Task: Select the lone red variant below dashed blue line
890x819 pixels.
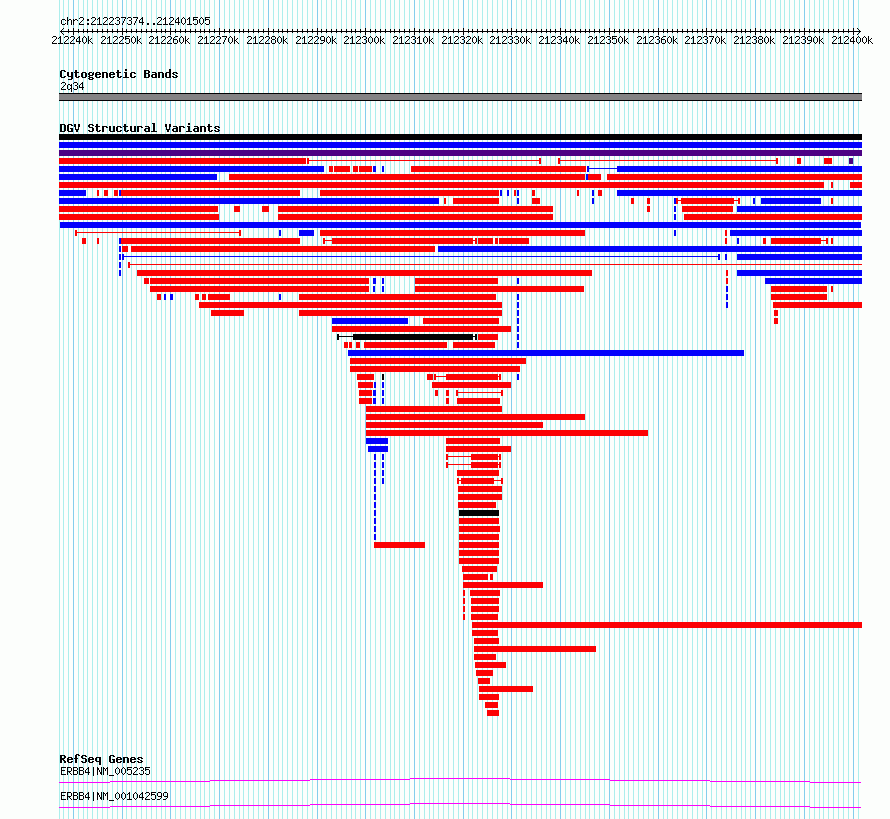Action: [400, 545]
